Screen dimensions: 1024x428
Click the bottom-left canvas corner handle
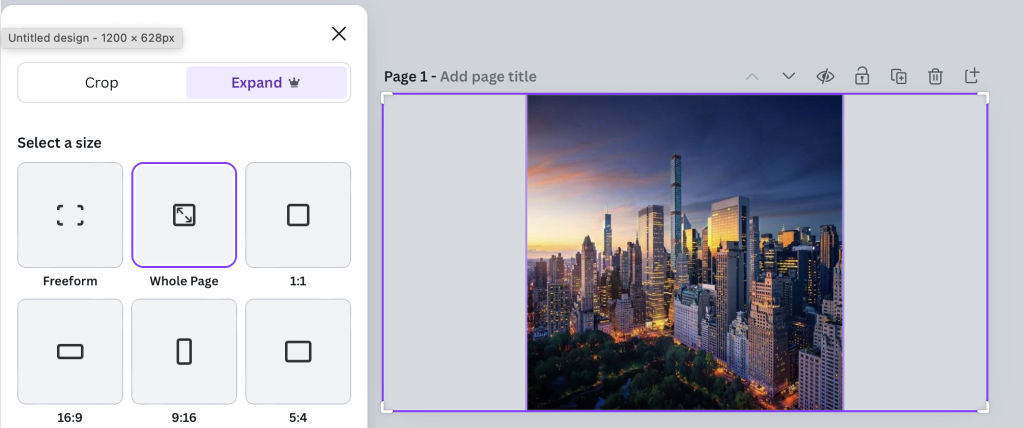[386, 407]
